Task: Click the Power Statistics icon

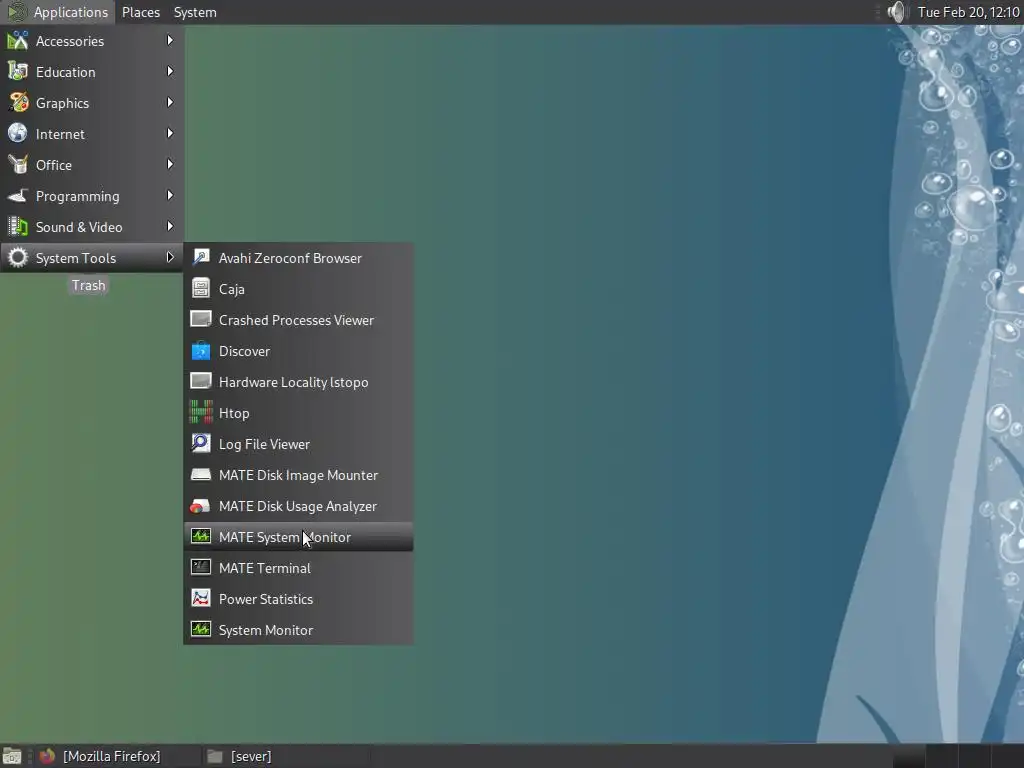Action: [201, 598]
